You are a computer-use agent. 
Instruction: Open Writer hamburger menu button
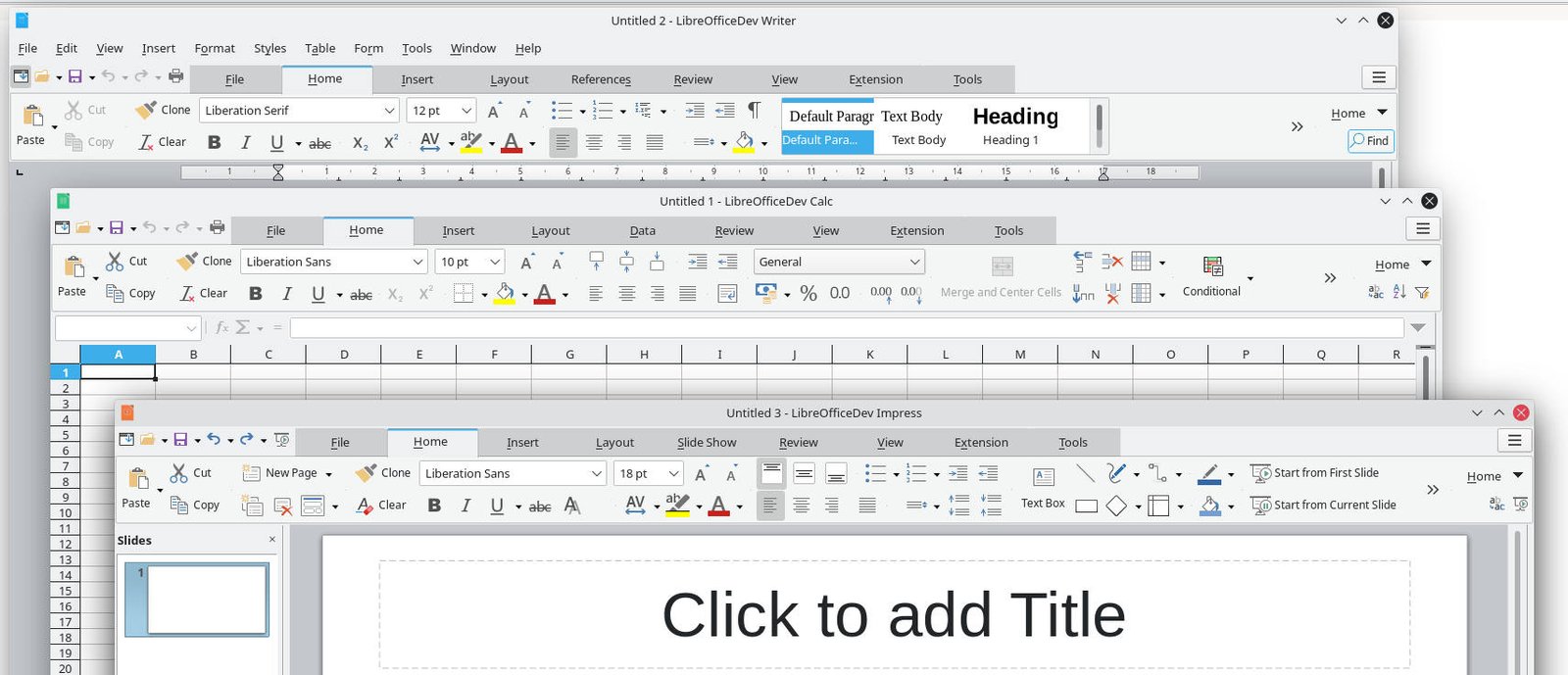coord(1379,77)
